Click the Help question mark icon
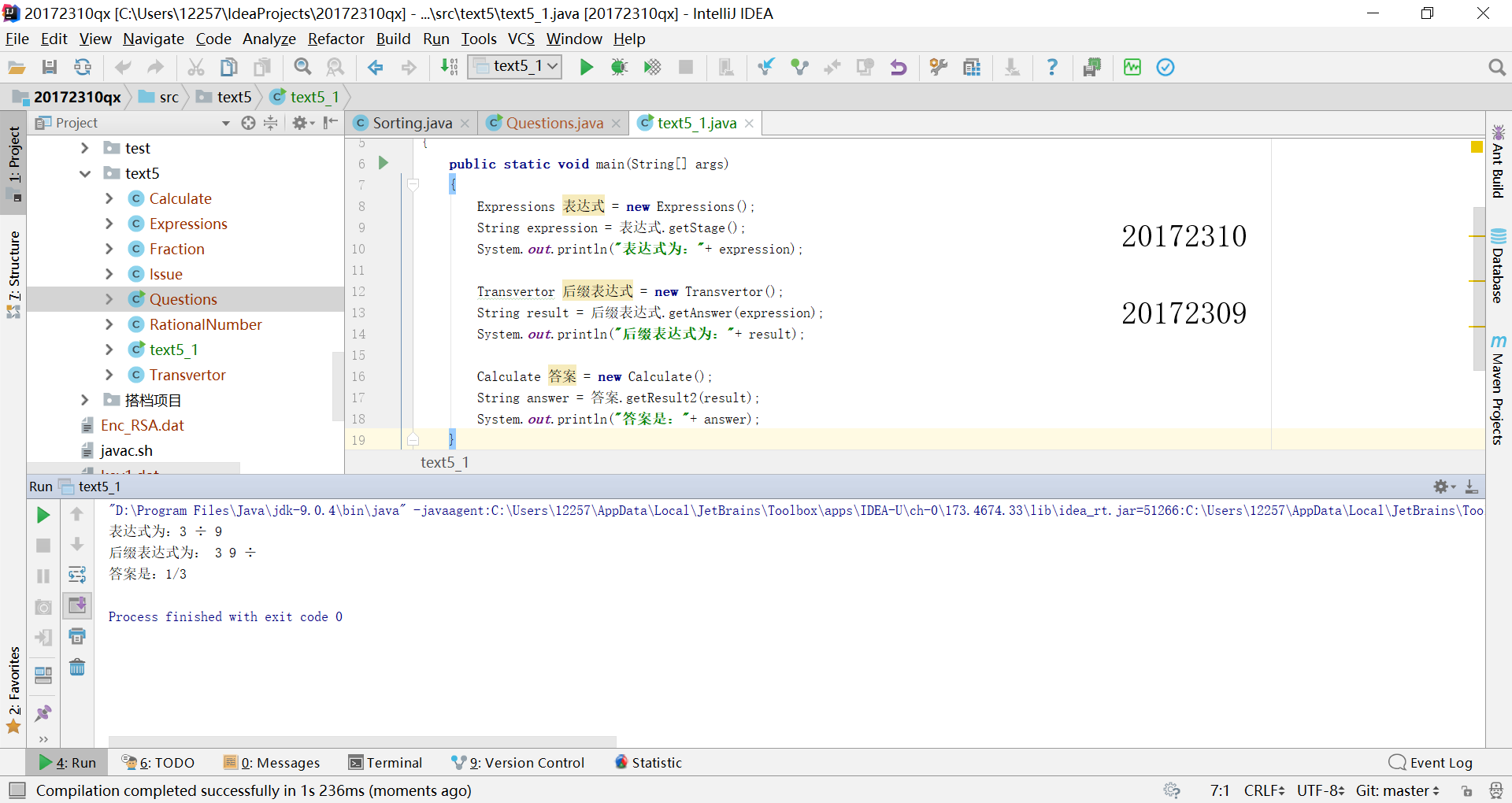 click(1052, 68)
